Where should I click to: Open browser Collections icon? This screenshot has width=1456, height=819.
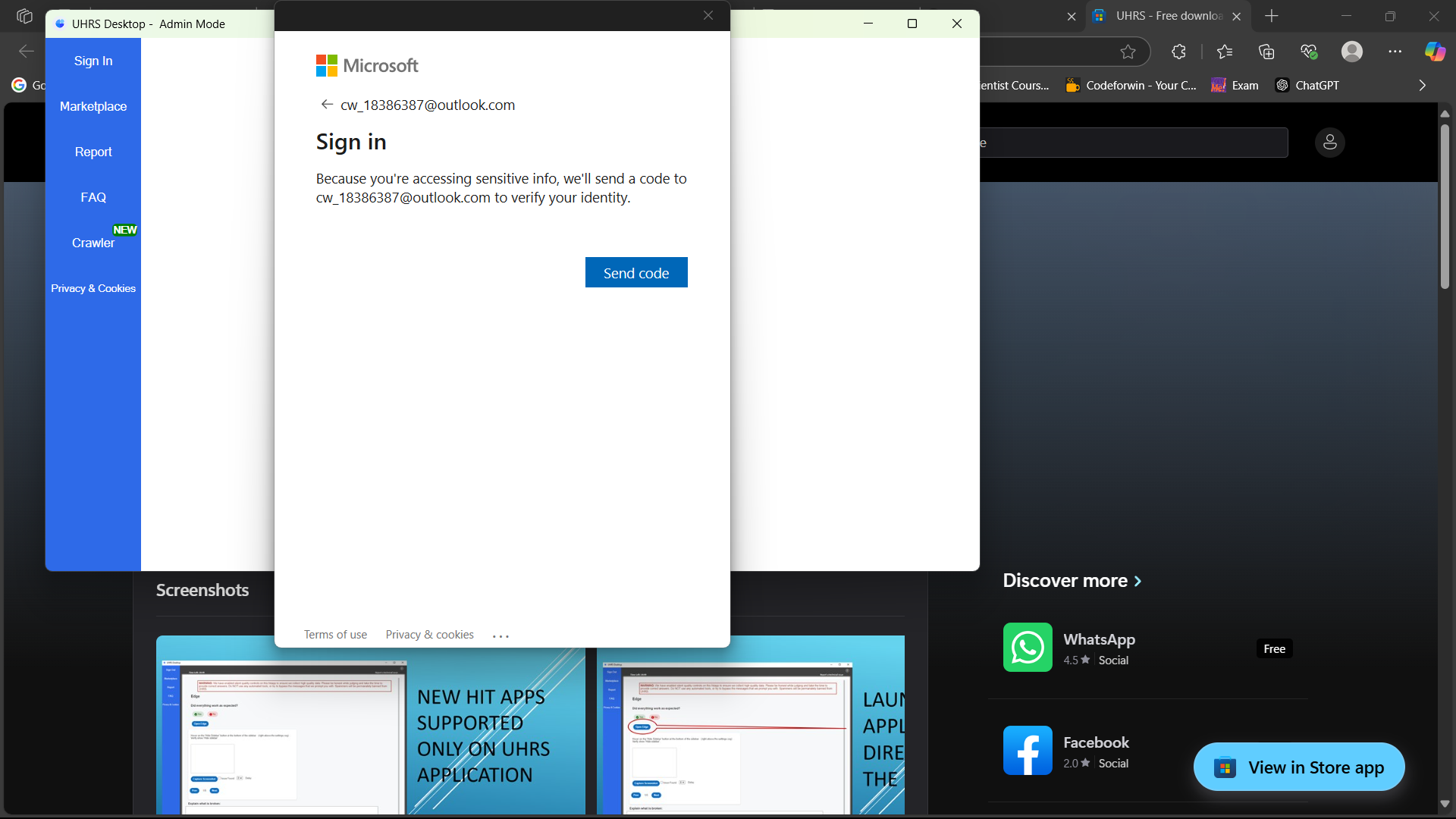(x=1266, y=52)
